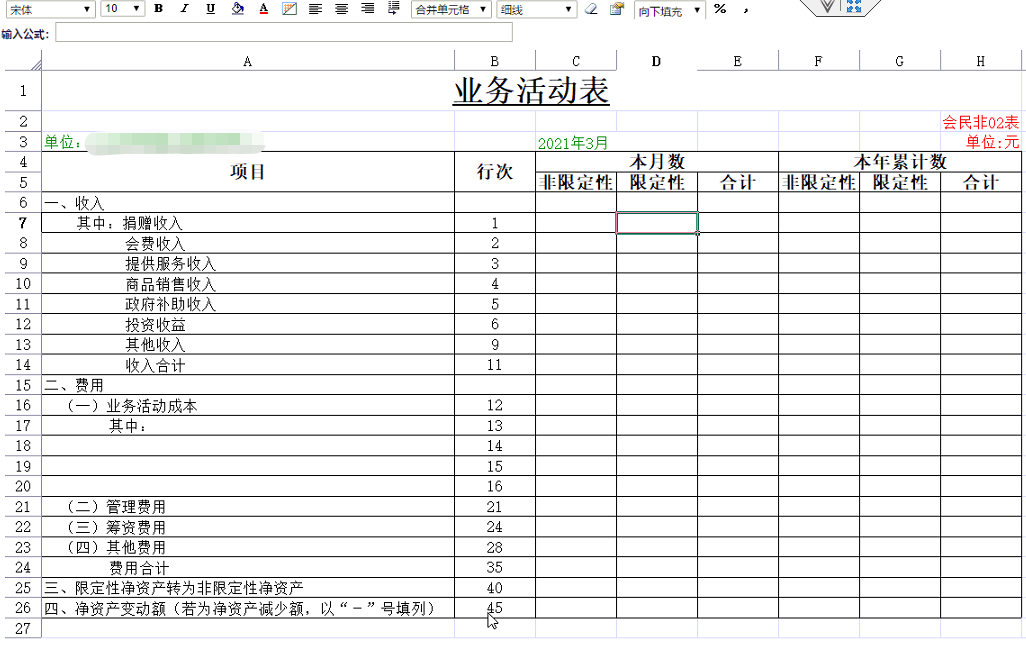Screen dimensions: 1026x645
Task: Open the fill color bucket tool
Action: click(238, 9)
